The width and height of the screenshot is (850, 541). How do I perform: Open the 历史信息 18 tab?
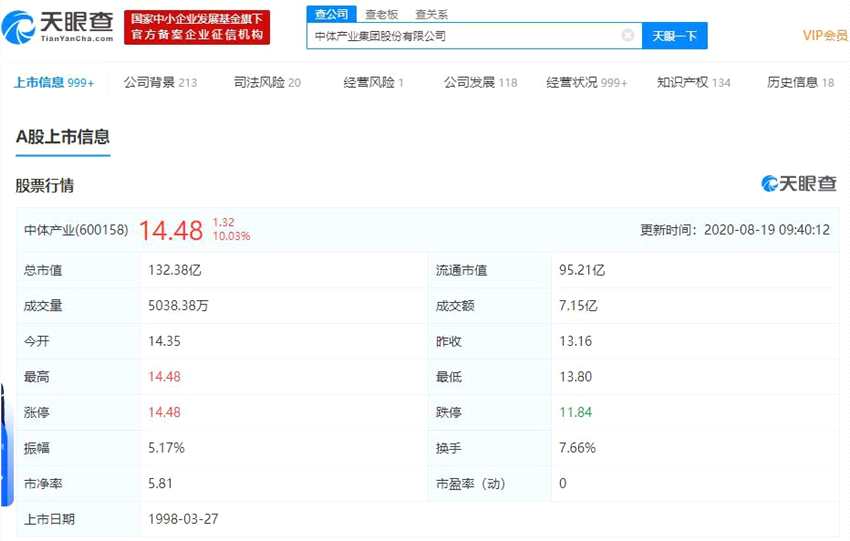point(800,82)
